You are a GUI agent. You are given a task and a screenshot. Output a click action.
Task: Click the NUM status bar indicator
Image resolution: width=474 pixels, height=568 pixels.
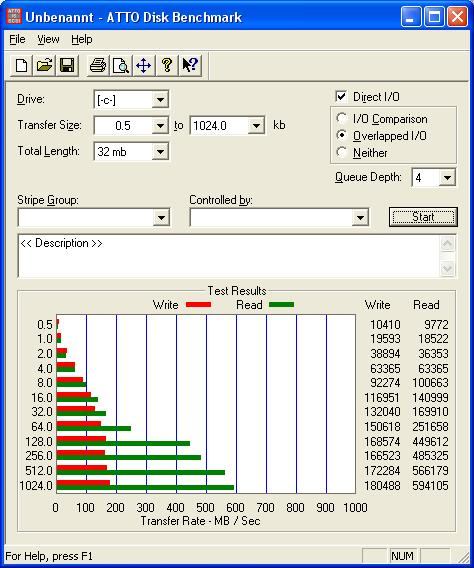pos(402,556)
